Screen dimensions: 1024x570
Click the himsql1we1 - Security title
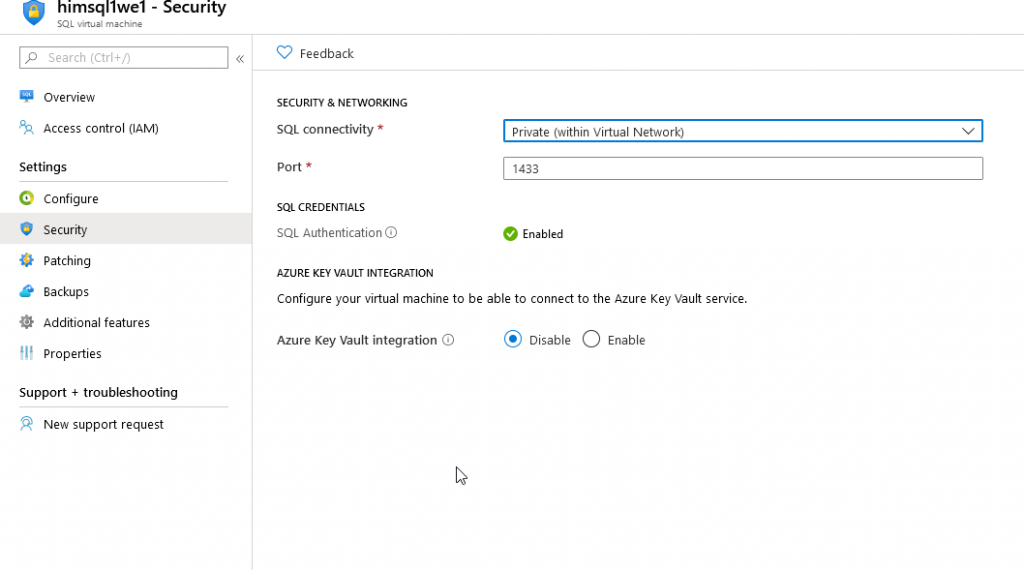tap(142, 8)
